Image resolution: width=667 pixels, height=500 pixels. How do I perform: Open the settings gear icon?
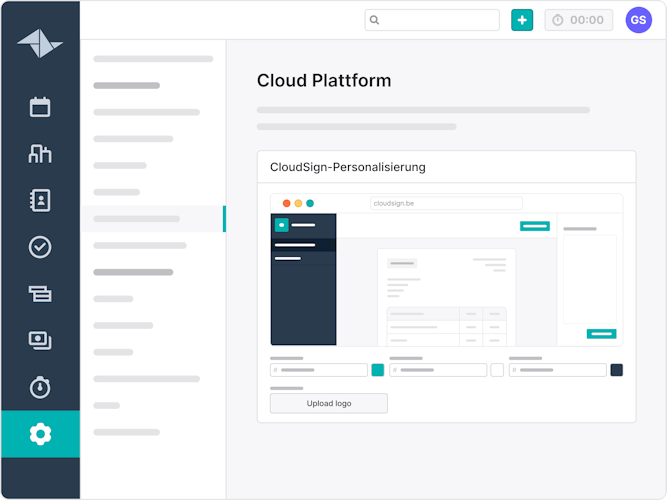[40, 434]
